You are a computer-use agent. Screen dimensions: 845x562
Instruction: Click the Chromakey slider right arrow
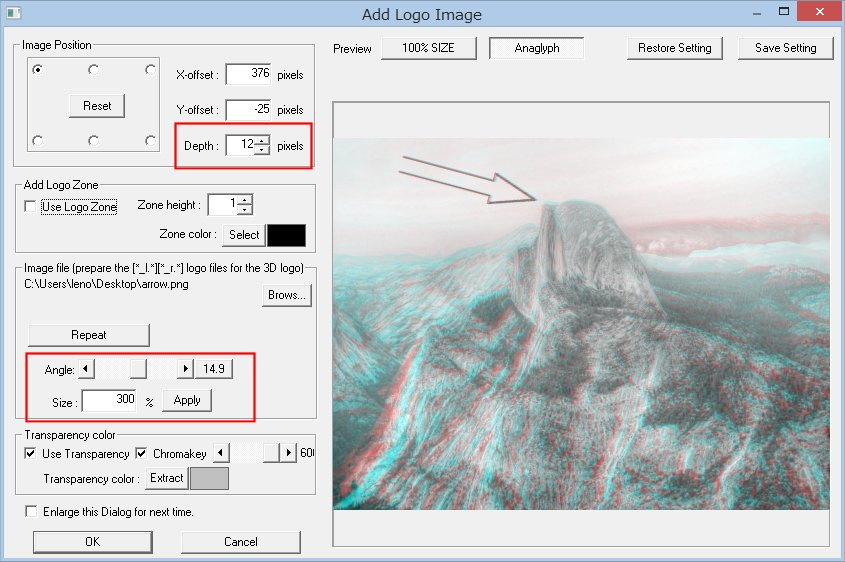click(x=289, y=453)
